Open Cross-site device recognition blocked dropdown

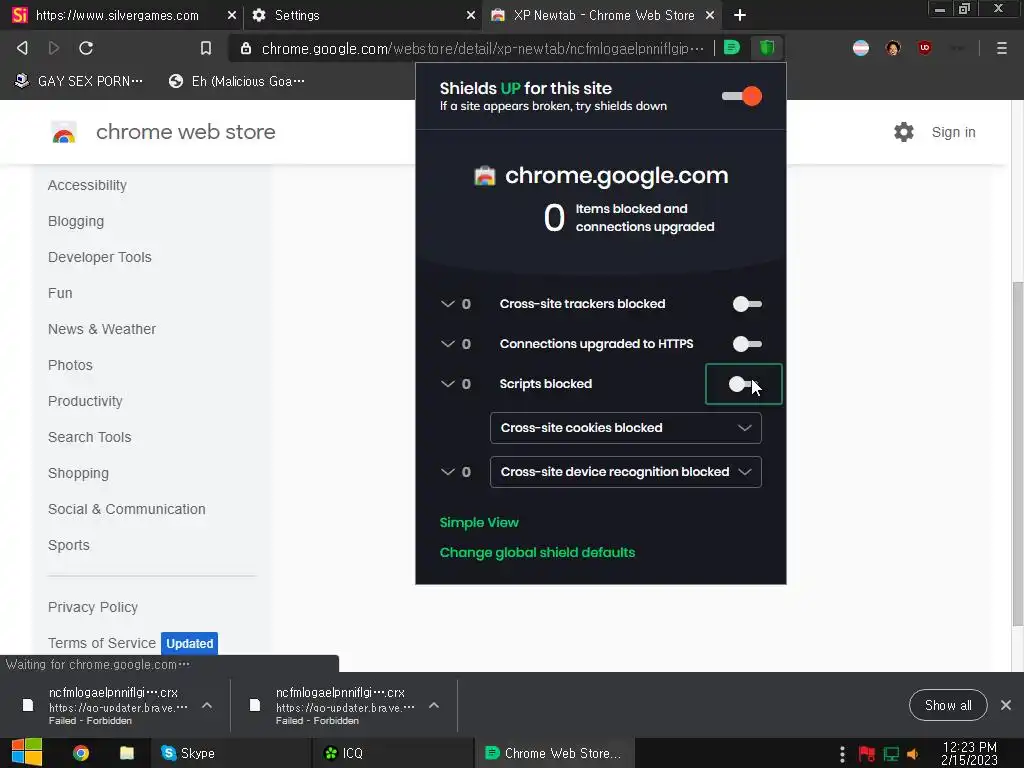click(x=626, y=472)
